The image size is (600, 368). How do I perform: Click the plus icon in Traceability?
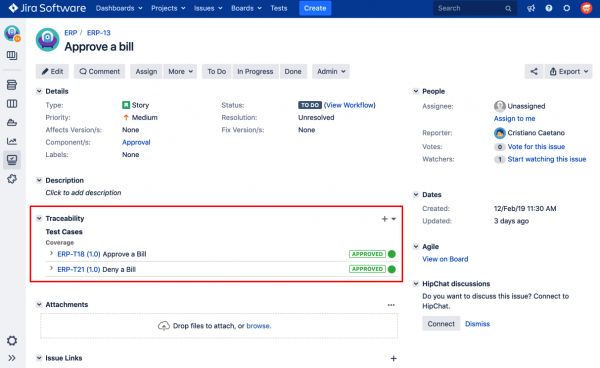(385, 219)
